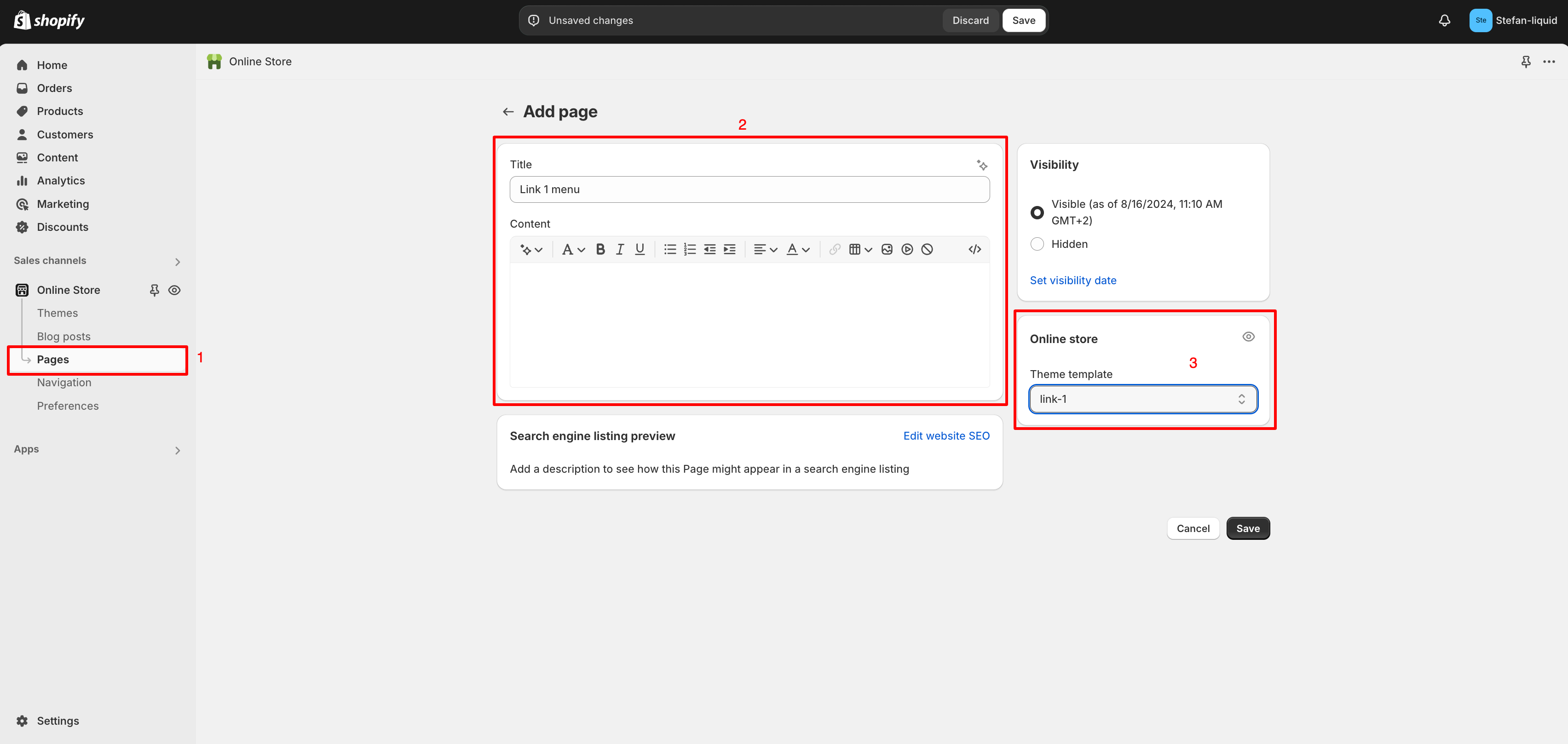Open Navigation in Online Store menu
1568x744 pixels.
64,383
